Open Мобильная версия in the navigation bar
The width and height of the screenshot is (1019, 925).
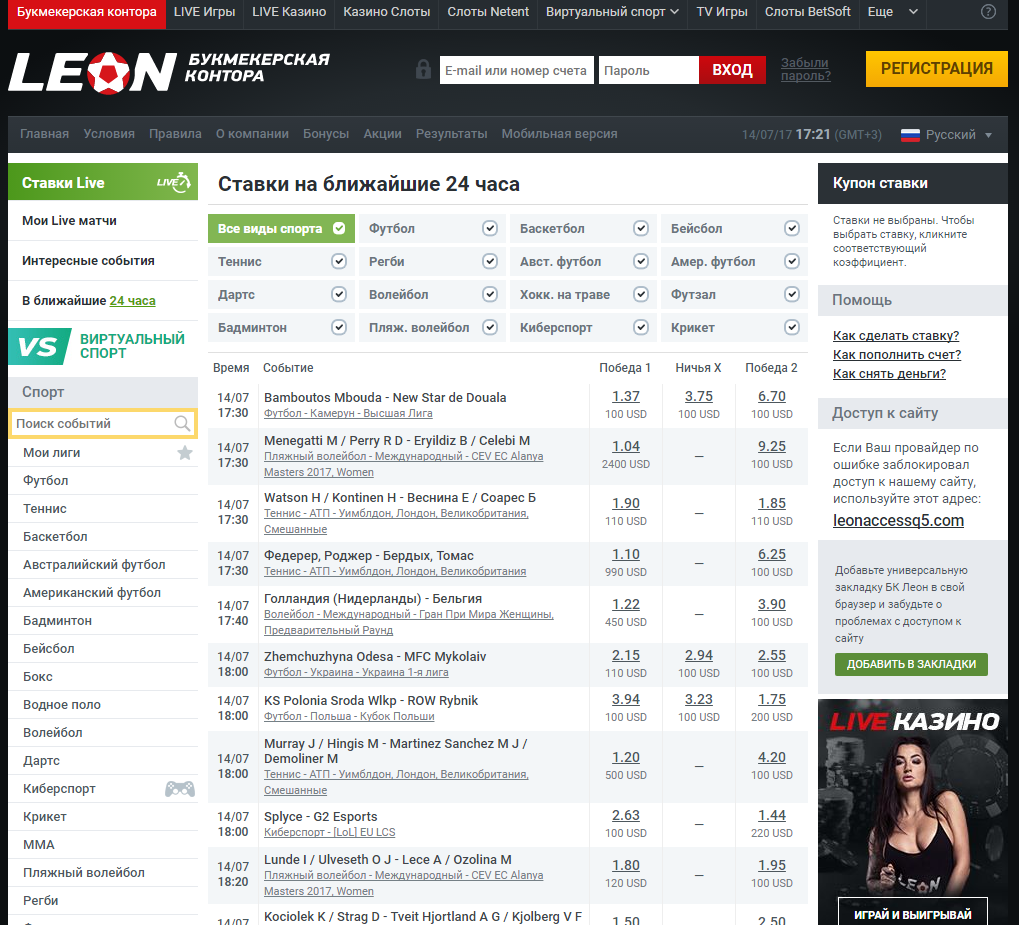(560, 134)
